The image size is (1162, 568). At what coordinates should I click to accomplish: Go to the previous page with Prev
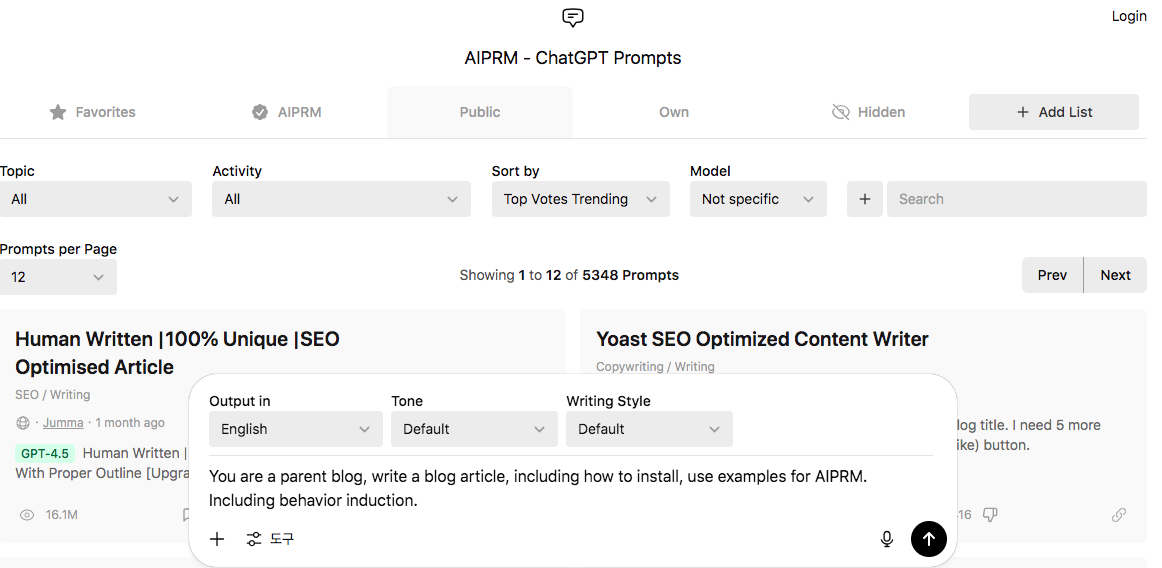click(1052, 275)
